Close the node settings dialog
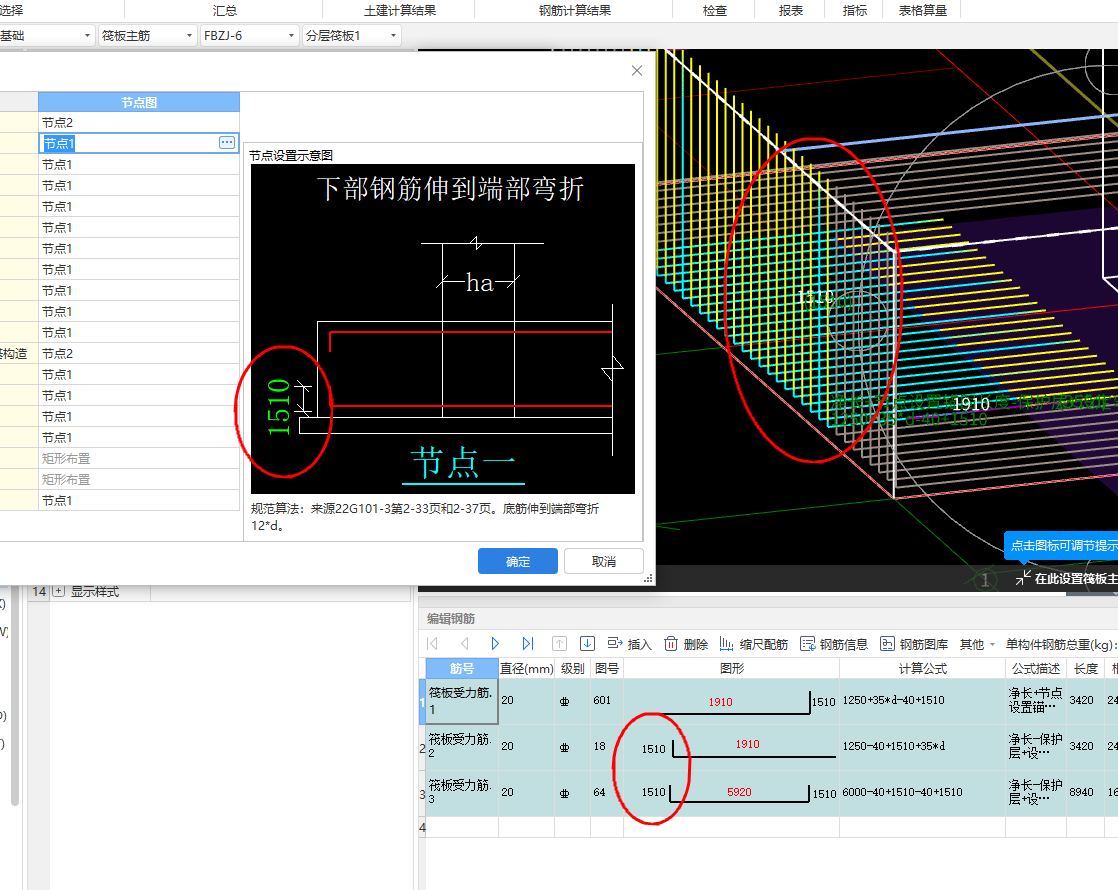The image size is (1118, 890). coord(637,71)
